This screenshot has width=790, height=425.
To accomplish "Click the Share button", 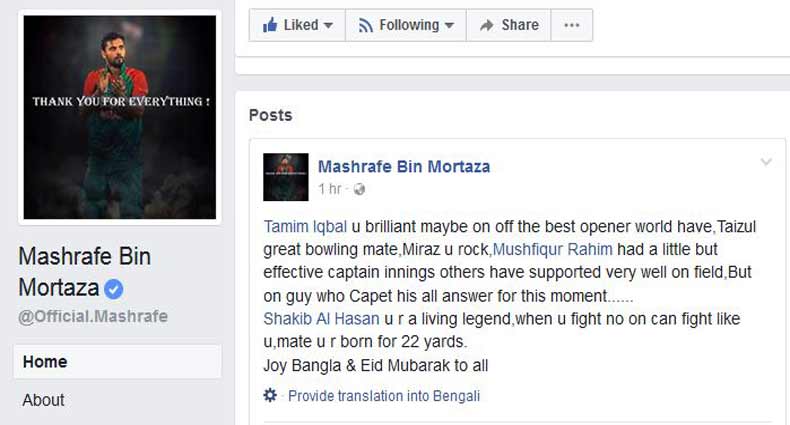I will coord(509,25).
